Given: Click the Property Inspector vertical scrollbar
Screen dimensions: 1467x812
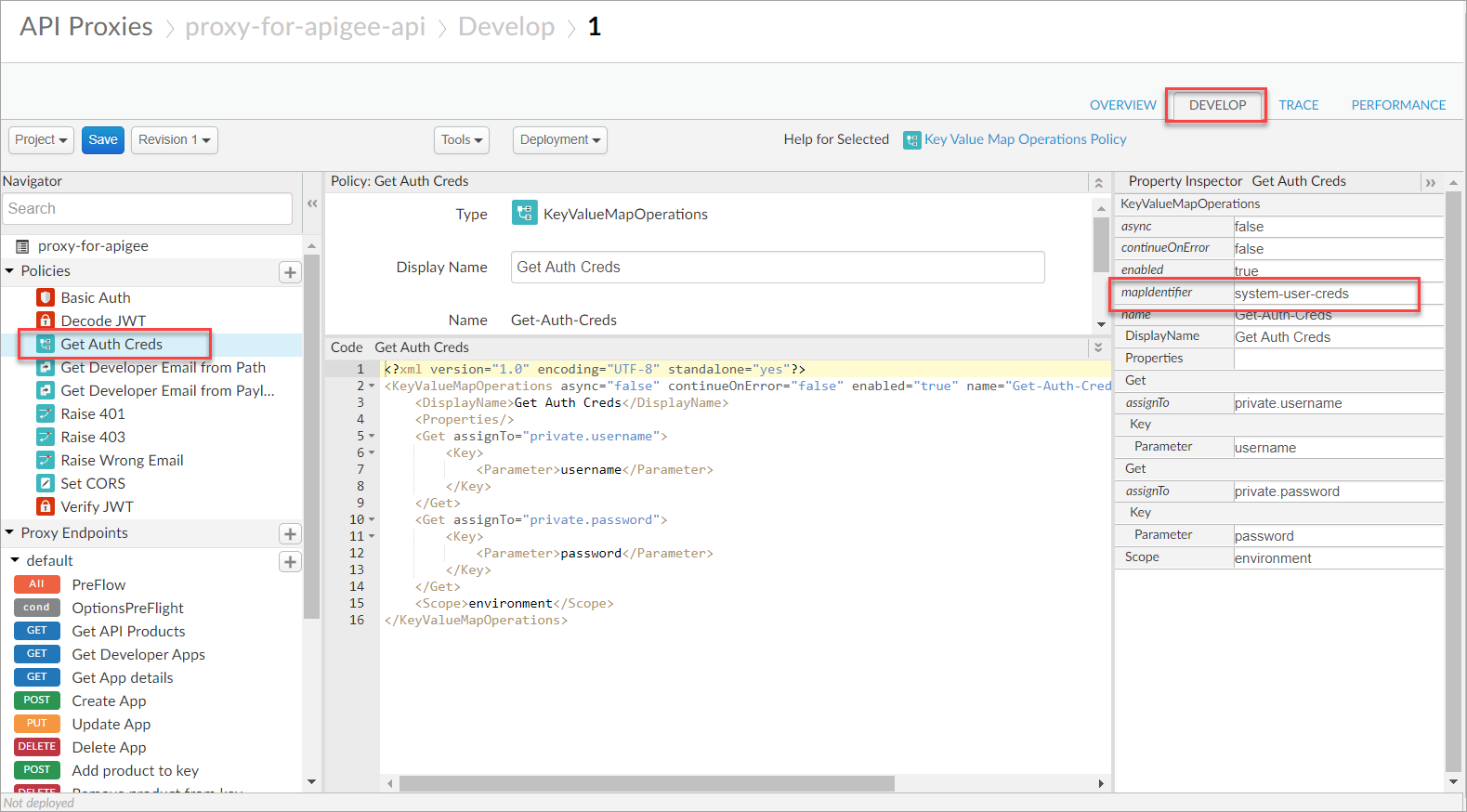Looking at the screenshot, I should (1454, 481).
